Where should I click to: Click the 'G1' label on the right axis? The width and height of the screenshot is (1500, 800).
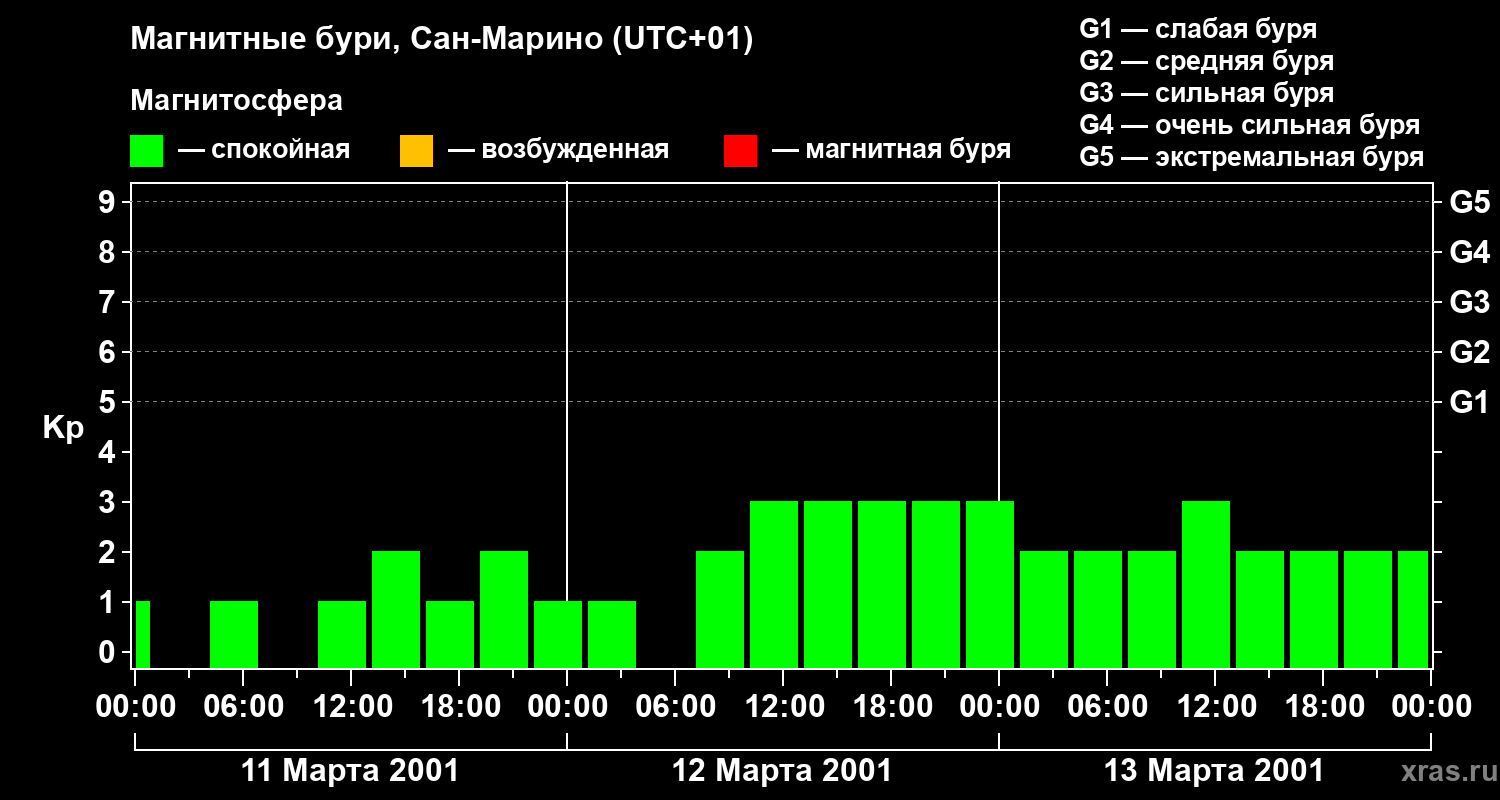[1469, 402]
